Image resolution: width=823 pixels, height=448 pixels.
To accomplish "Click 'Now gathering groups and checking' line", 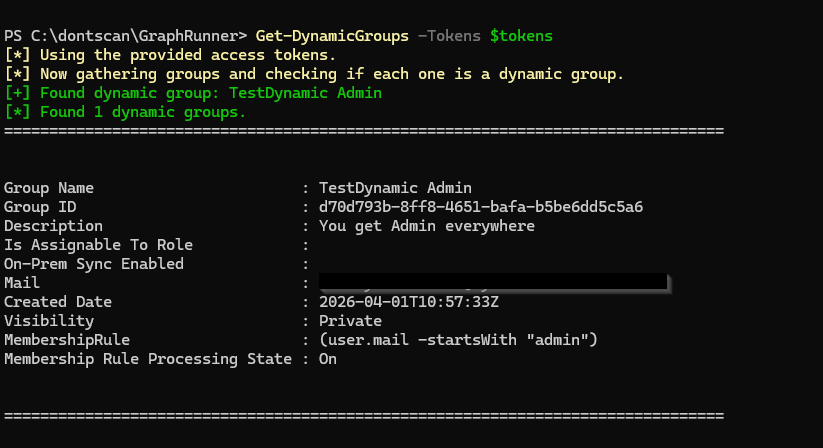I will pyautogui.click(x=314, y=74).
